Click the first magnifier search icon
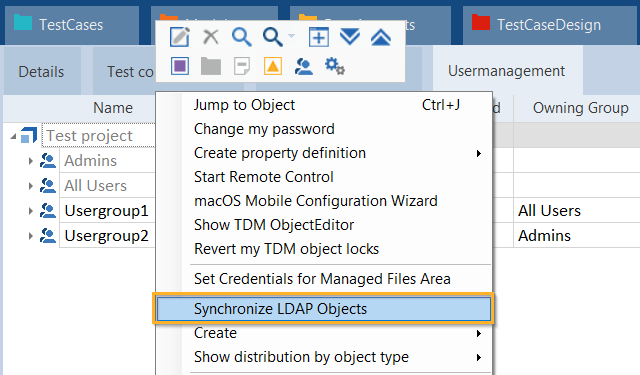The image size is (640, 375). 241,37
